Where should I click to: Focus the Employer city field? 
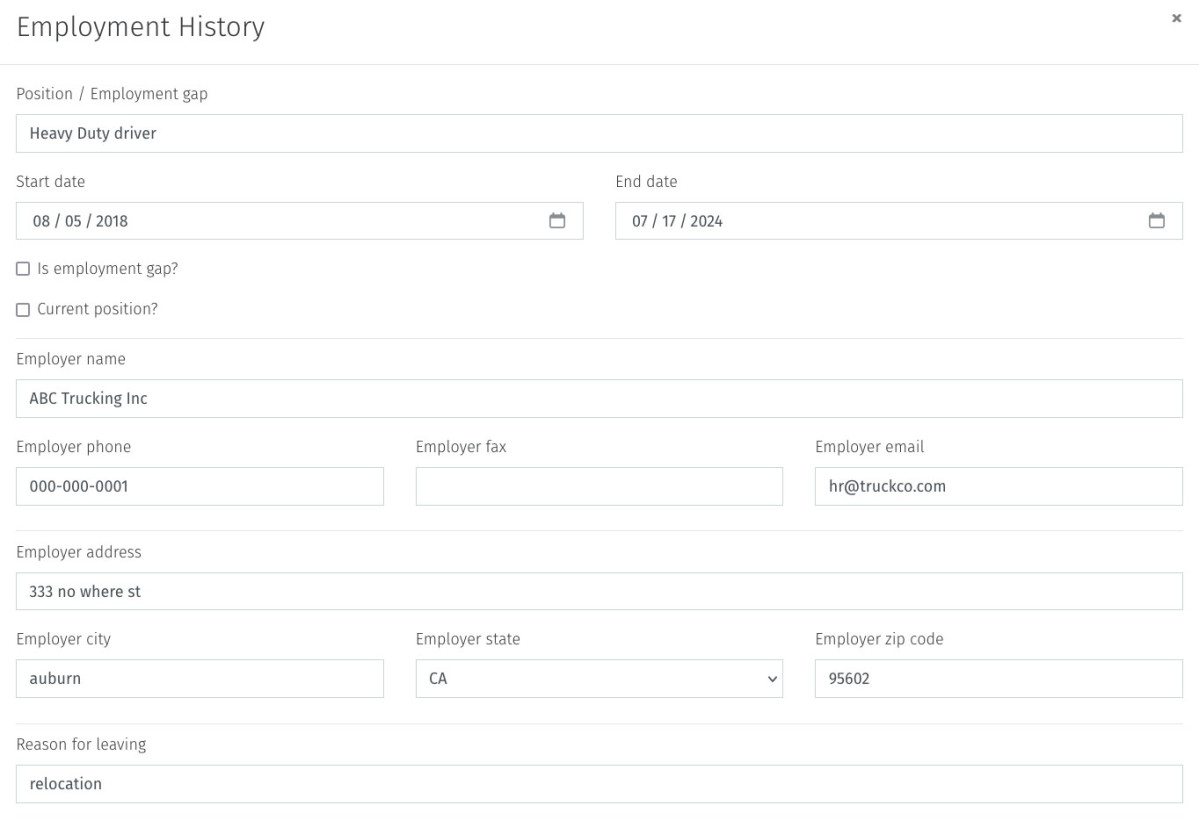[x=200, y=678]
